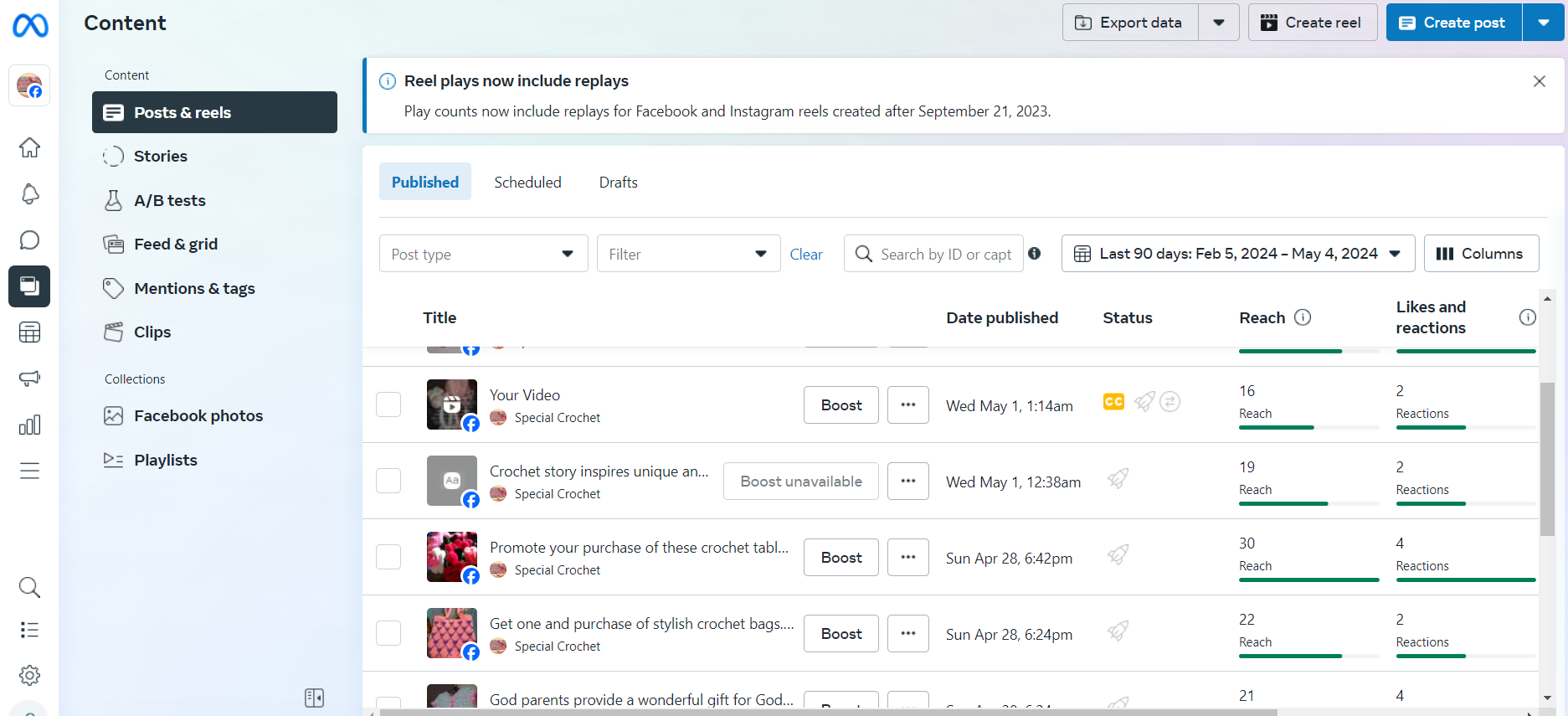1568x716 pixels.
Task: Switch to the Scheduled tab
Action: click(x=527, y=182)
